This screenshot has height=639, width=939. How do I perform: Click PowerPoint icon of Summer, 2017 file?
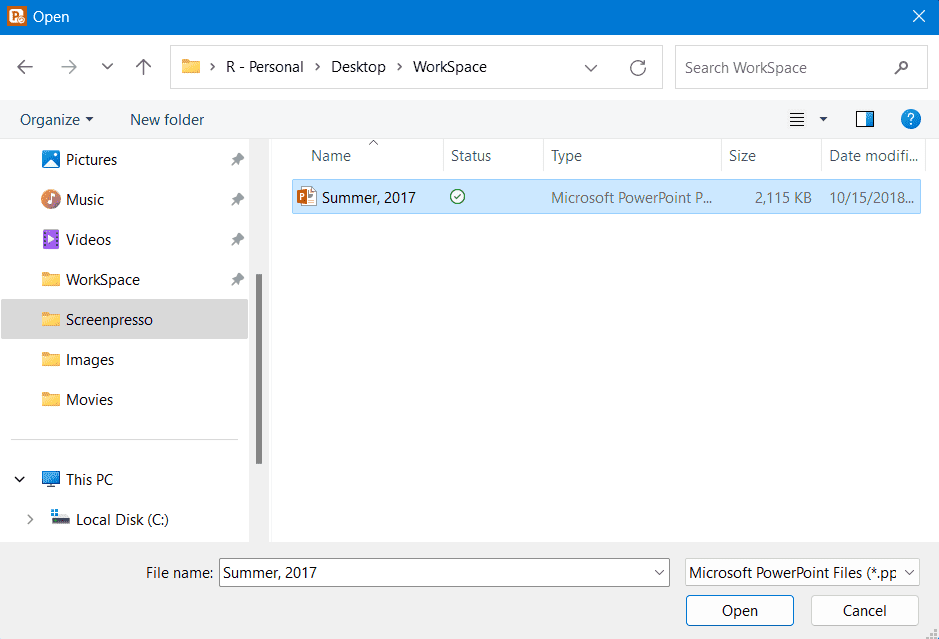click(307, 196)
